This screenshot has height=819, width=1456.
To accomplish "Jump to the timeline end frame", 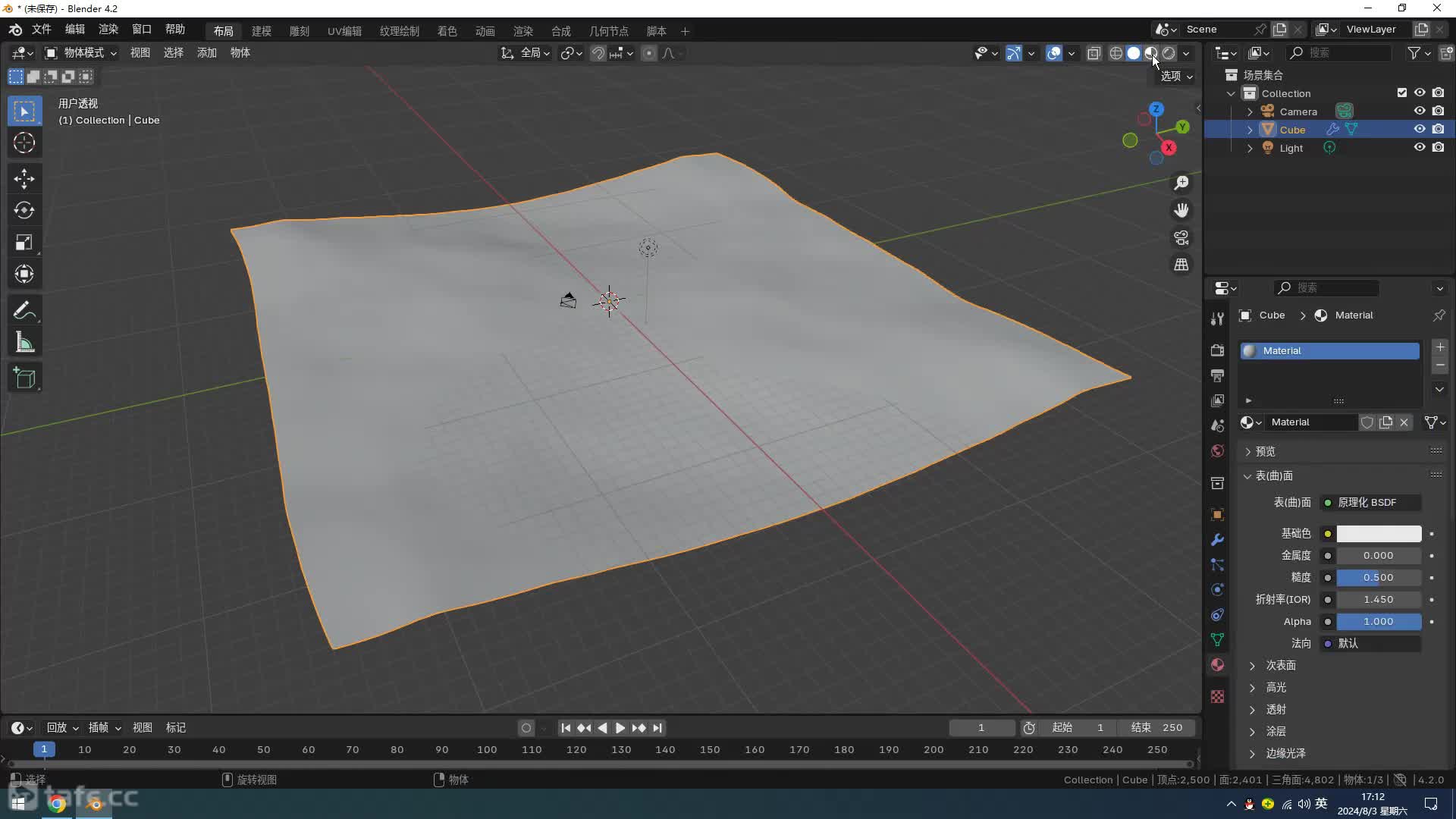I will (657, 728).
